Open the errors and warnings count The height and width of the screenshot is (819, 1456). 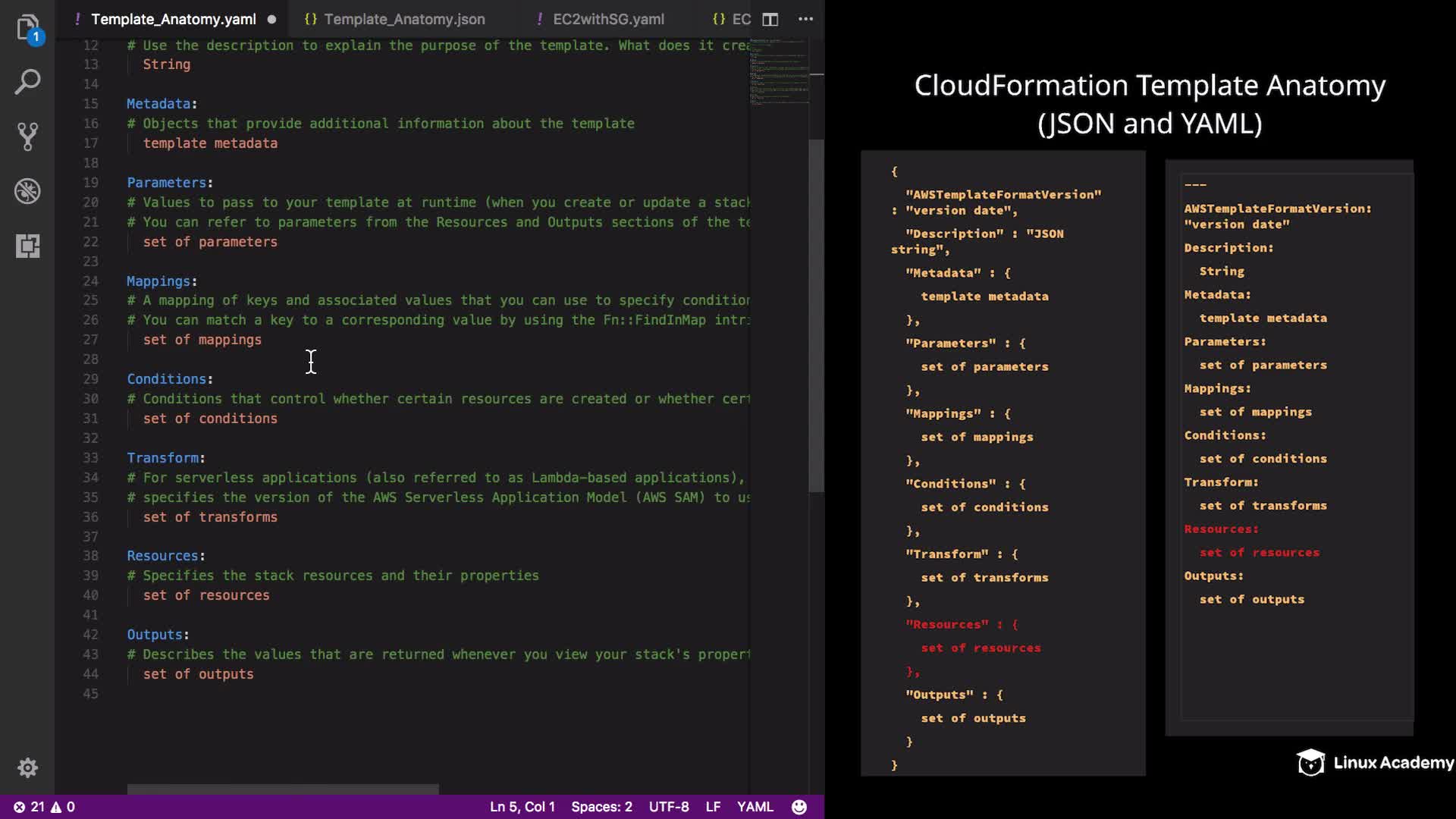(x=44, y=807)
